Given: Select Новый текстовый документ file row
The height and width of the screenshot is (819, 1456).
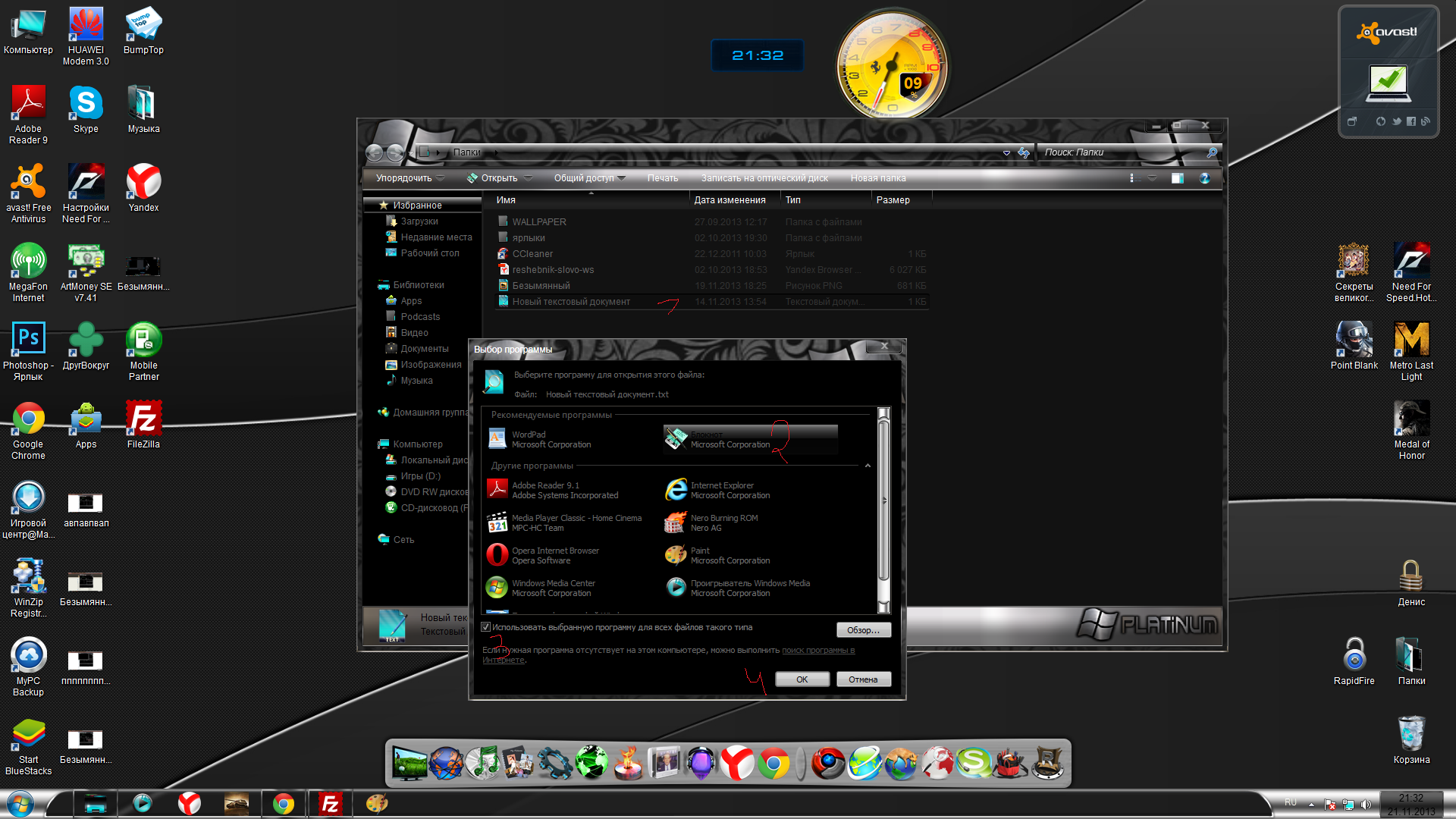Looking at the screenshot, I should 711,302.
